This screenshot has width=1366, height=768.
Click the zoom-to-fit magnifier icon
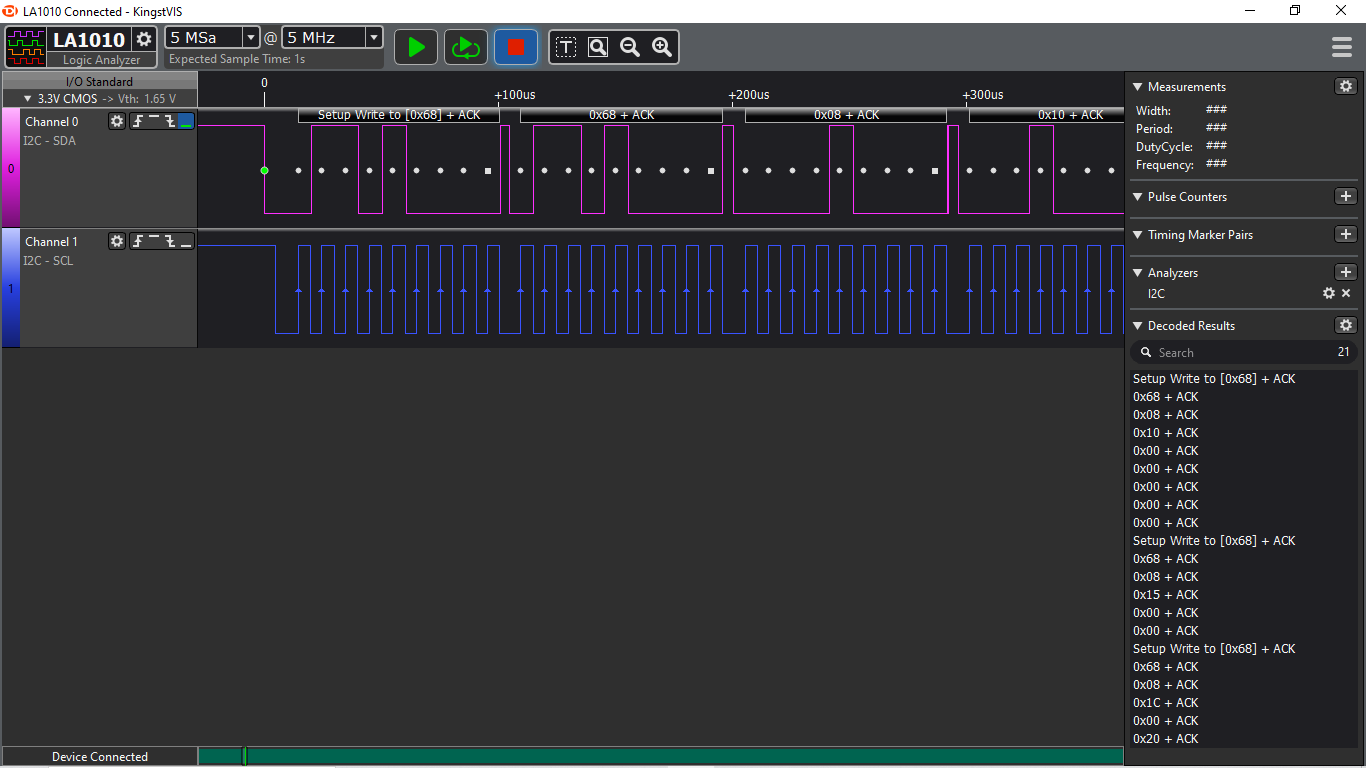(x=598, y=47)
